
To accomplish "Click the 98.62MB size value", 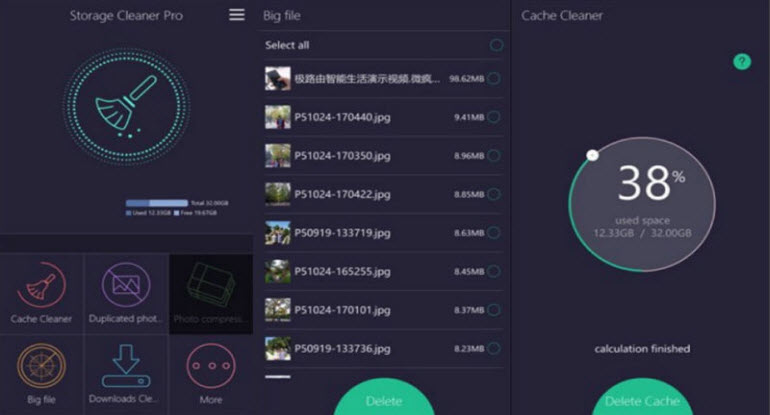I will pos(467,79).
